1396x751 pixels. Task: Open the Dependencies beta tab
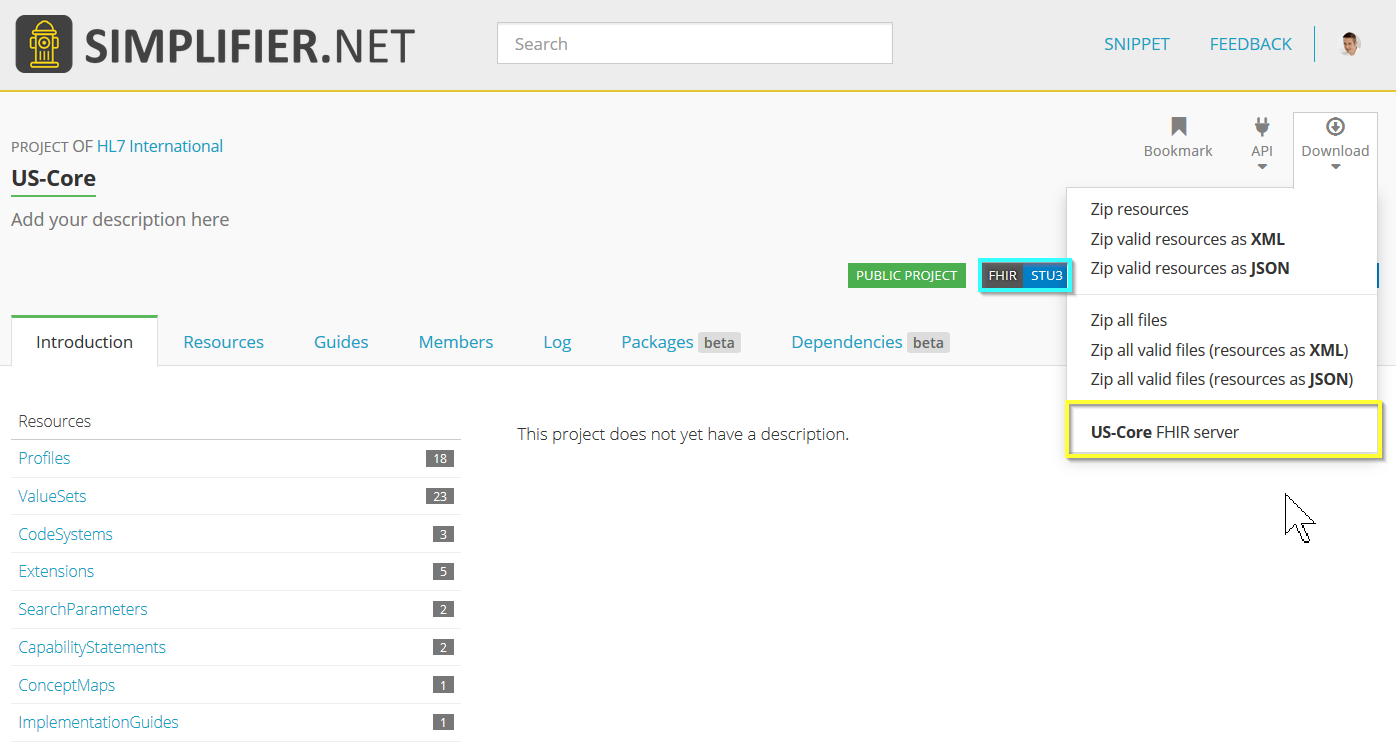point(870,342)
